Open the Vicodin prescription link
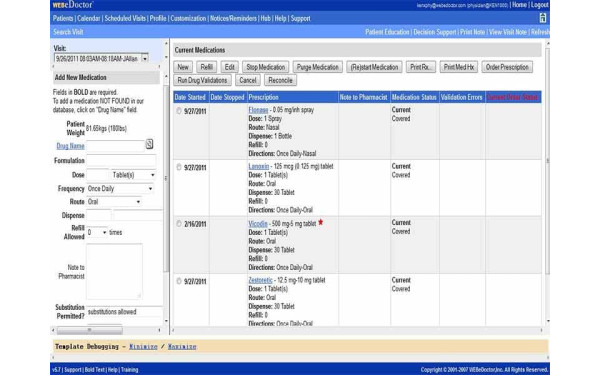This screenshot has height=375, width=600. (258, 224)
